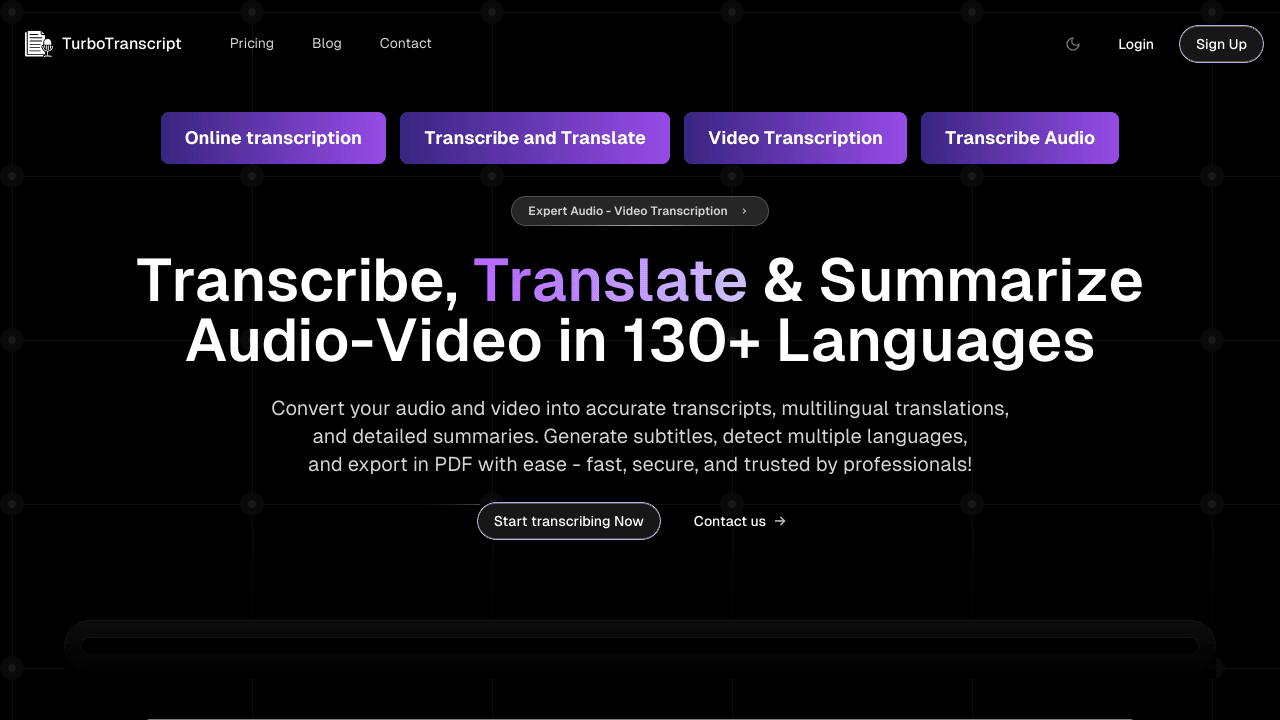Click the arrow icon next to Contact us

click(780, 521)
